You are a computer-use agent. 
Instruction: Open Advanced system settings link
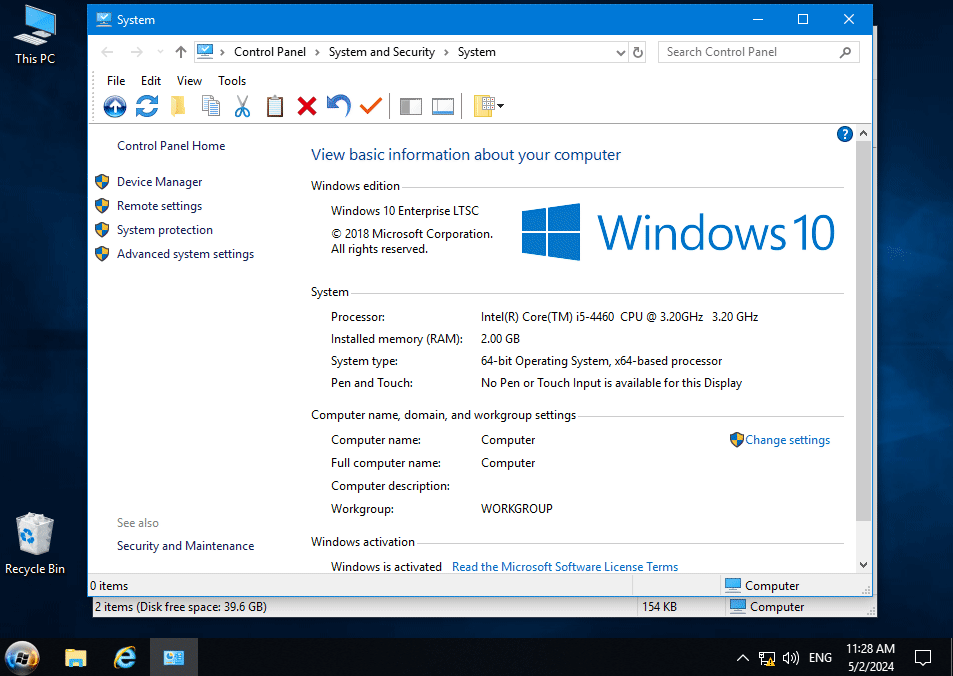pos(185,254)
